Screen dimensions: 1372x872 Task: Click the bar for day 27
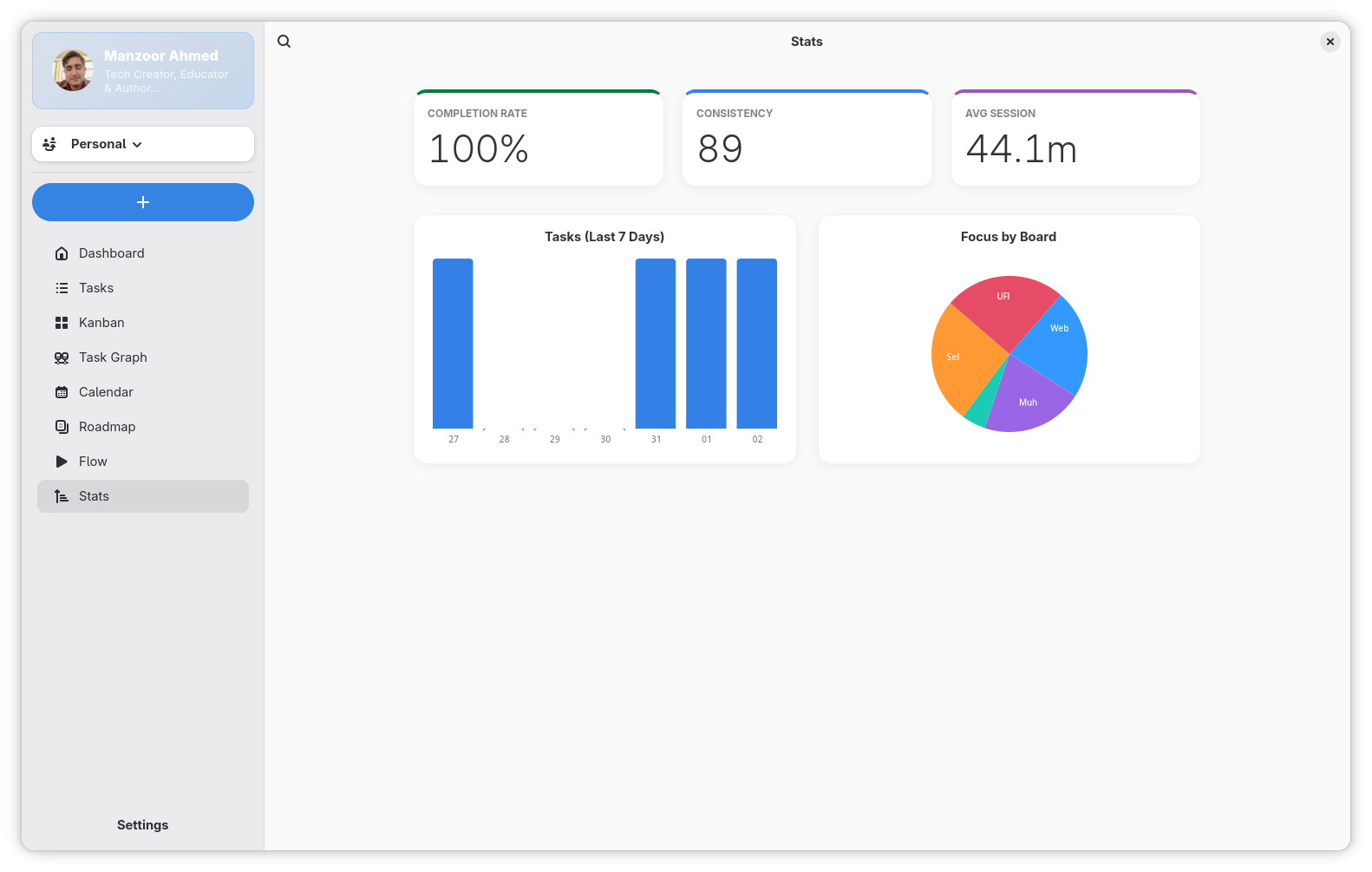point(453,344)
